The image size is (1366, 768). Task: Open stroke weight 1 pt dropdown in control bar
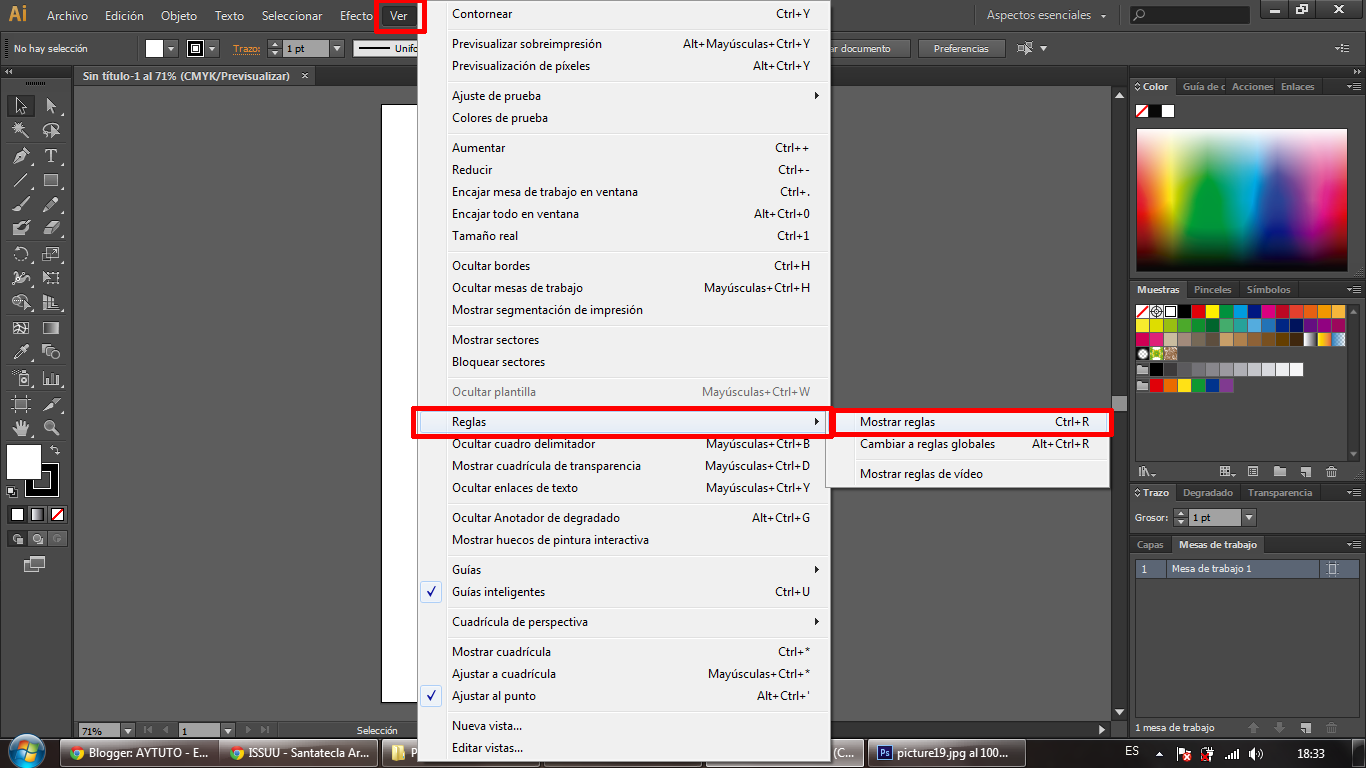pyautogui.click(x=336, y=48)
